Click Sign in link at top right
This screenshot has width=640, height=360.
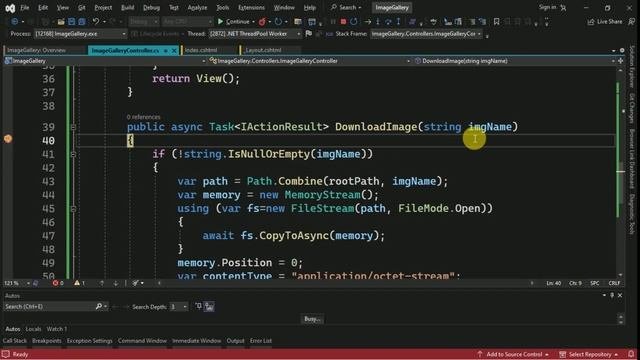547,7
